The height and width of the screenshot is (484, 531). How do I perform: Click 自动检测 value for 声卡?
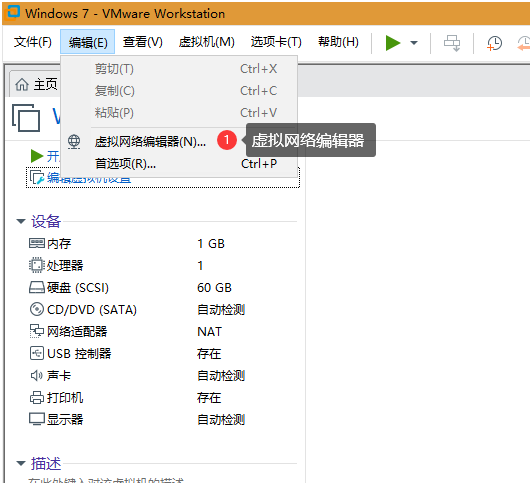[221, 376]
